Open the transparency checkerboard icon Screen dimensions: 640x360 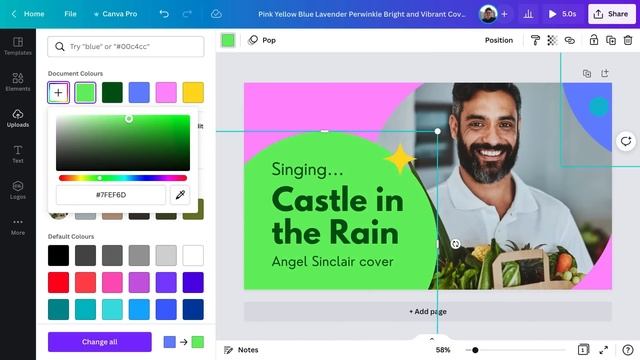[552, 40]
